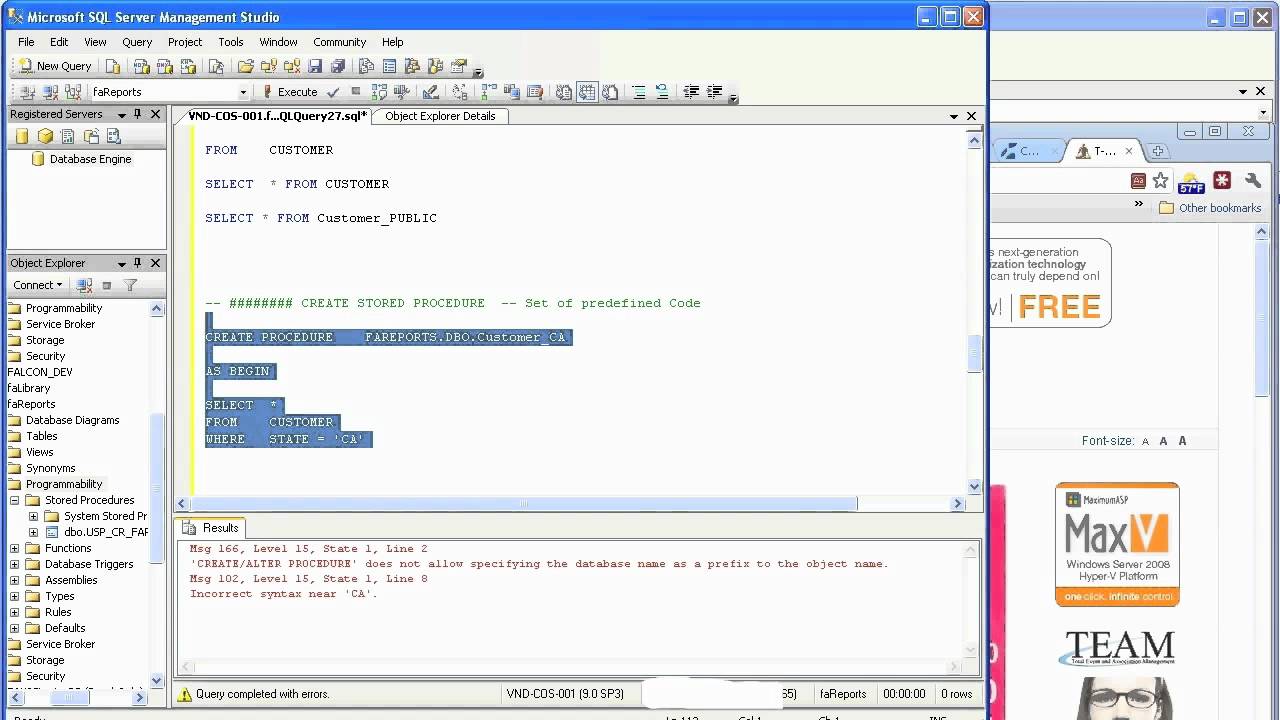The width and height of the screenshot is (1280, 720).
Task: Click the Open File folder icon
Action: point(245,66)
